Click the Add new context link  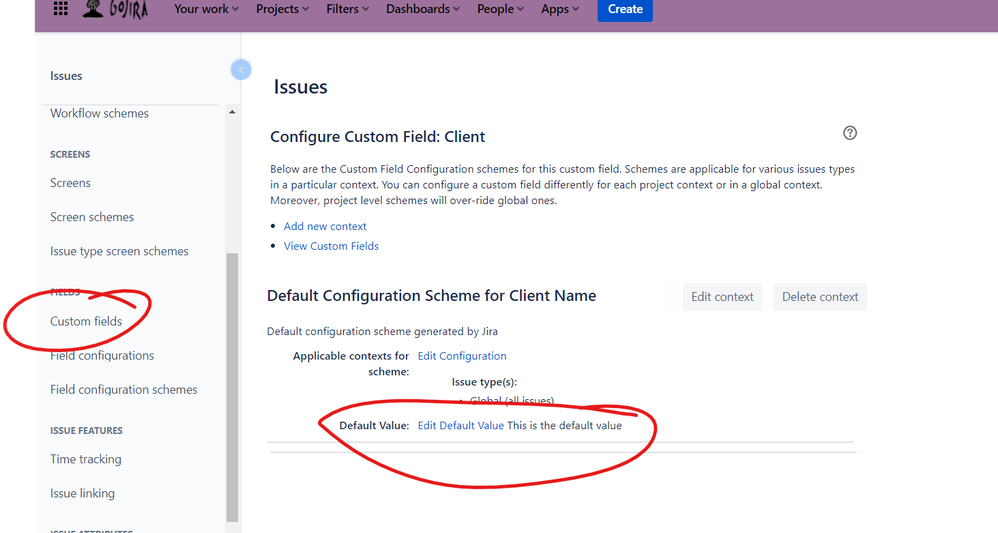(325, 226)
